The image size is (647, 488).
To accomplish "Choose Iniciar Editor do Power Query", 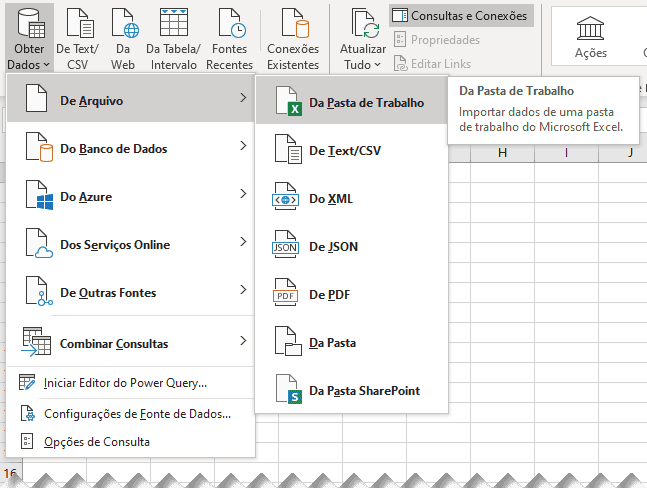I will click(x=130, y=383).
